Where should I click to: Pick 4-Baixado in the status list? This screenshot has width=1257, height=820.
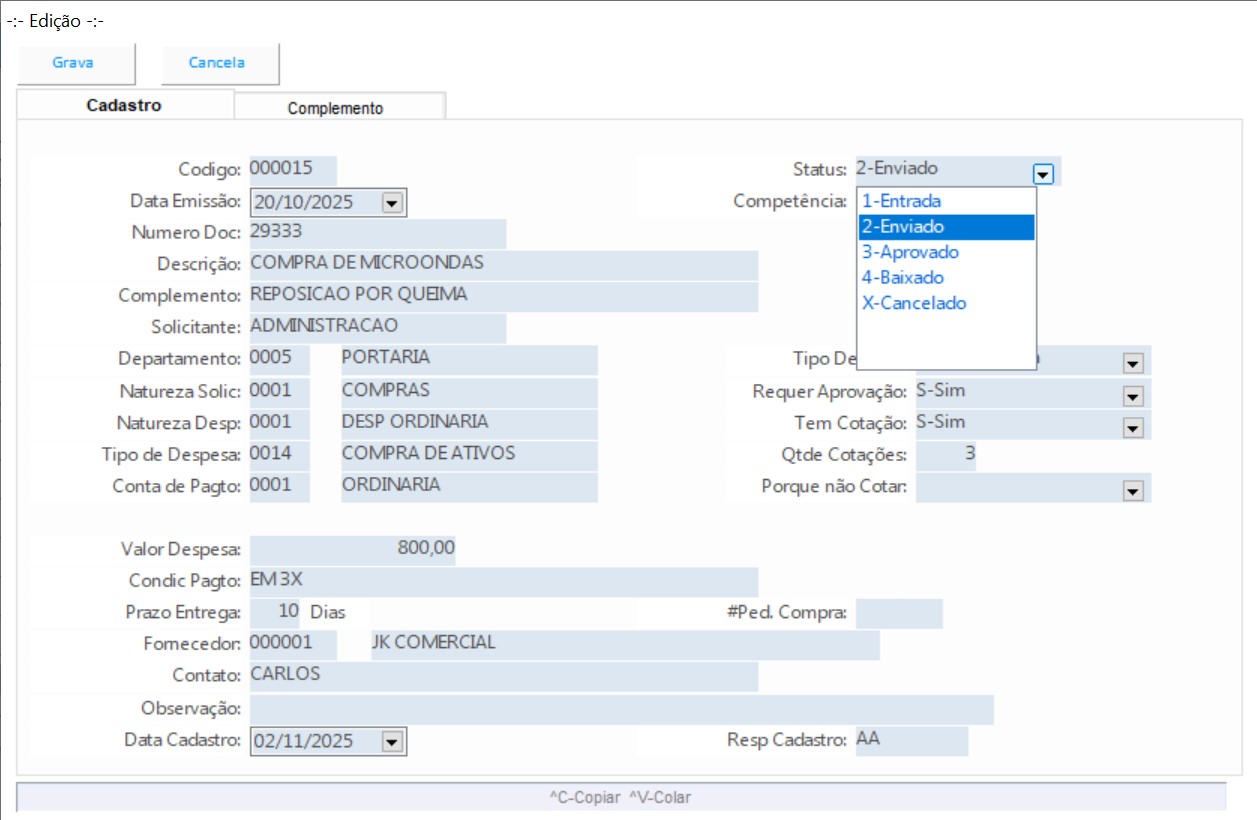coord(903,278)
